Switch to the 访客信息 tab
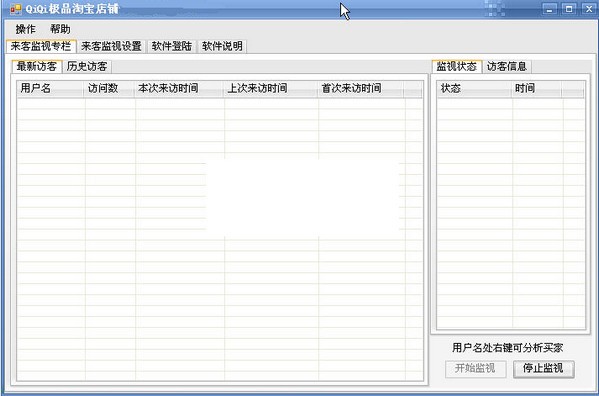Screen dimensions: 599x396 pos(507,66)
